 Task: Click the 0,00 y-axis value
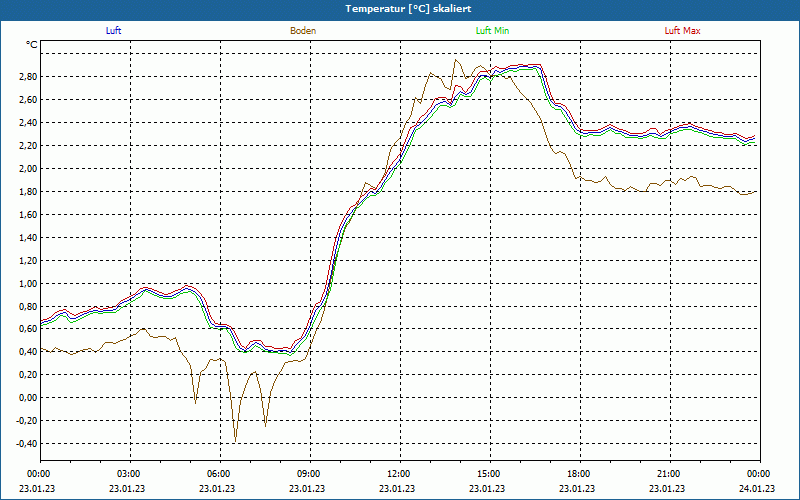pos(28,397)
